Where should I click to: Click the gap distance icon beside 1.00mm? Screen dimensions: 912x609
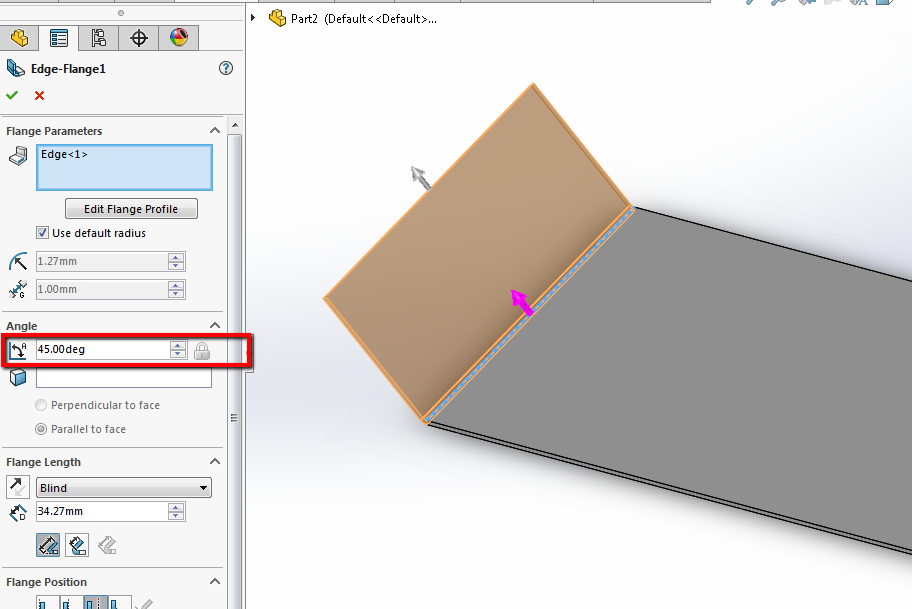pyautogui.click(x=18, y=289)
